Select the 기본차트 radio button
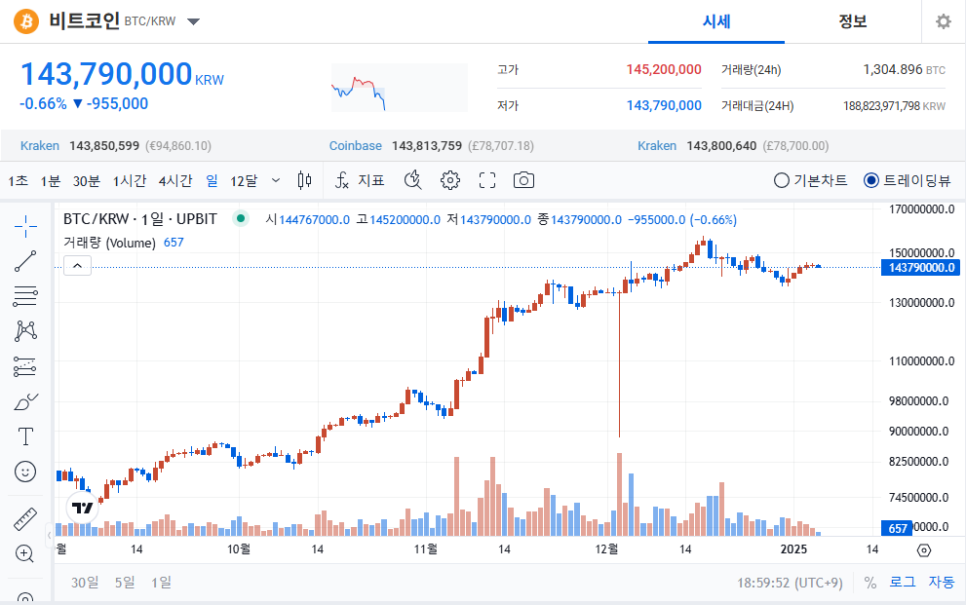 [x=781, y=180]
